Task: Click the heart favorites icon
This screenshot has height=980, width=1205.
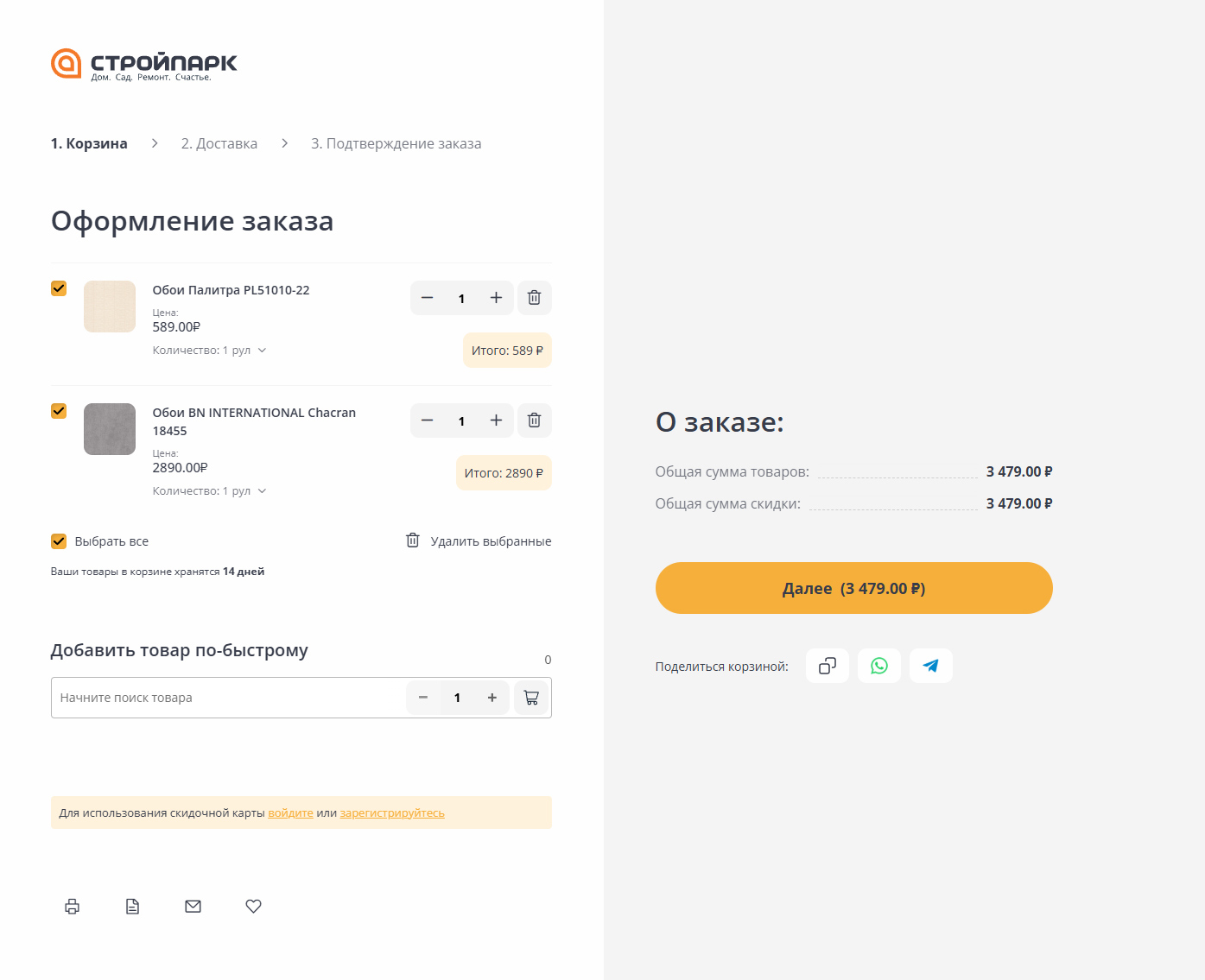Action: [253, 906]
